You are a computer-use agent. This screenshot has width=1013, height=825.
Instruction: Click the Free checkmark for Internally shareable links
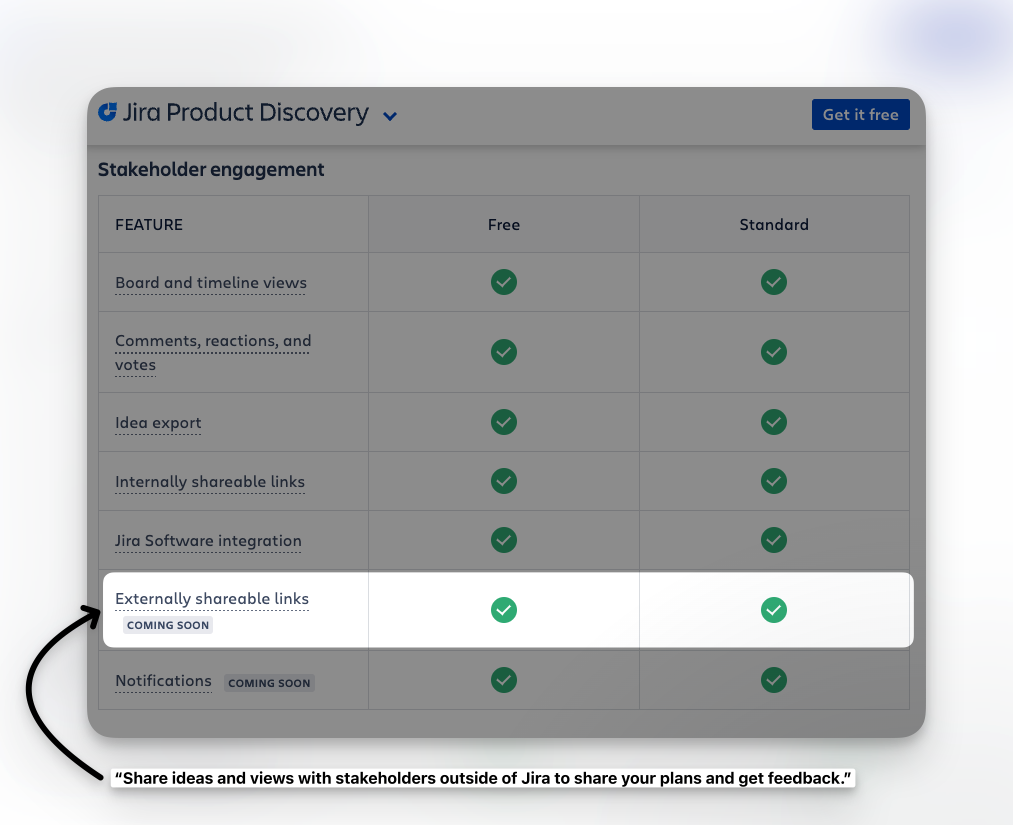pyautogui.click(x=503, y=481)
